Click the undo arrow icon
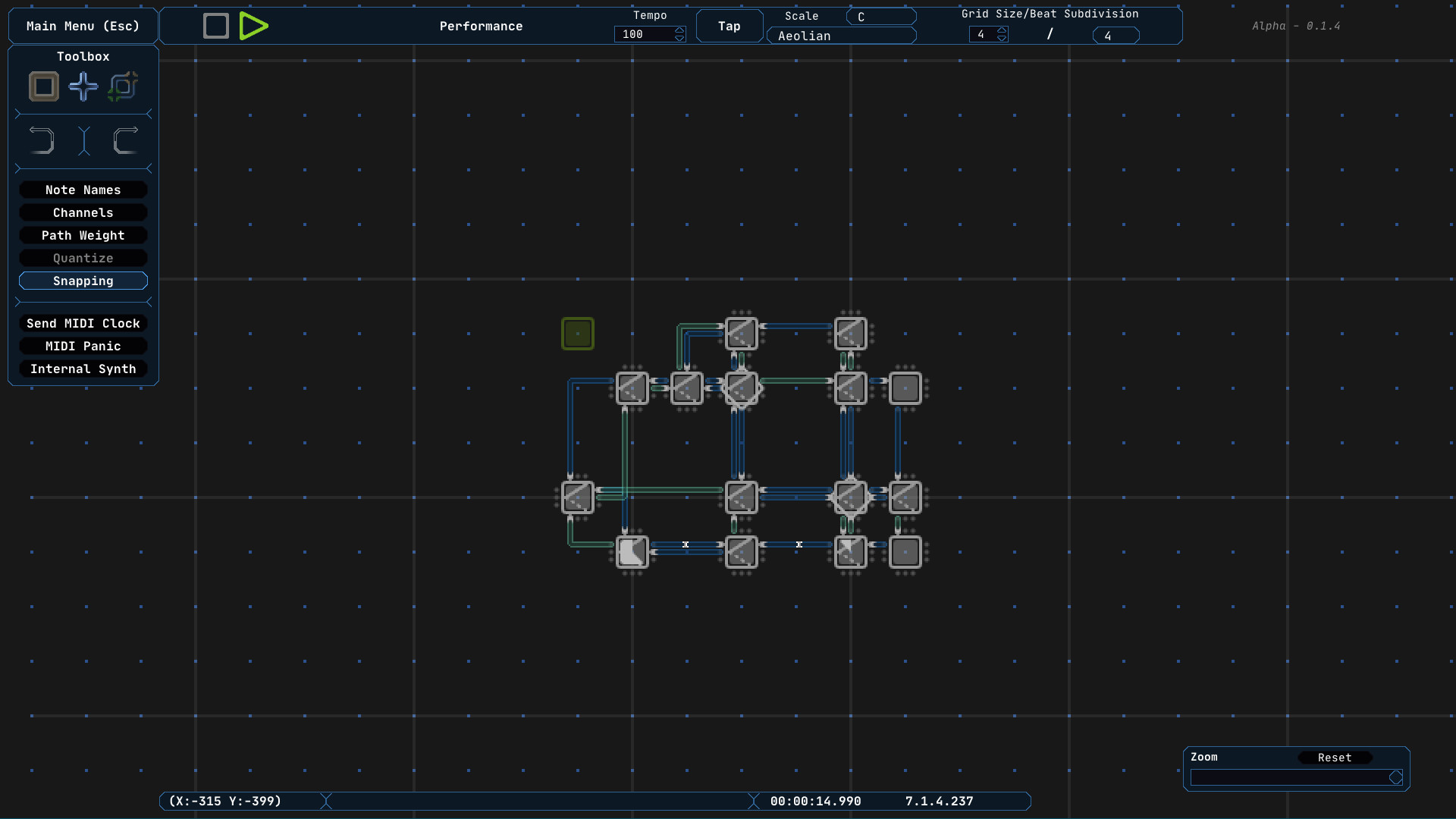Image resolution: width=1456 pixels, height=819 pixels. click(42, 141)
